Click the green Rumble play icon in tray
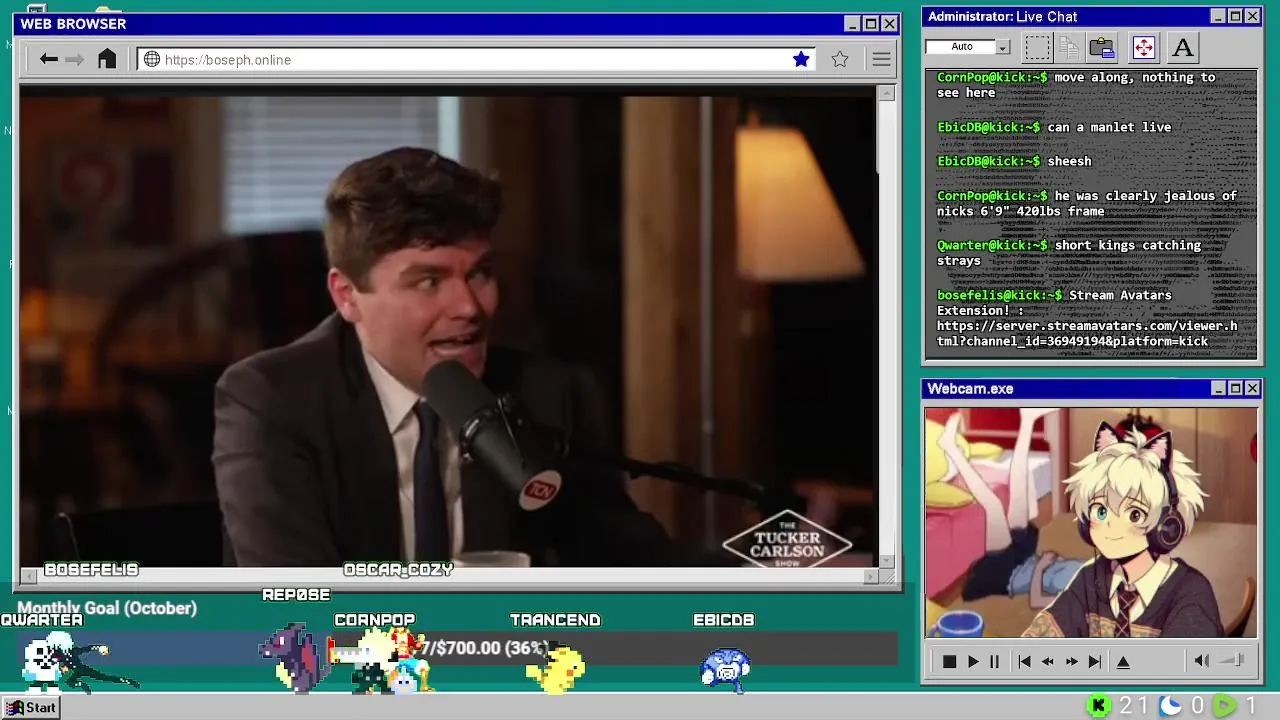The image size is (1280, 720). [x=1225, y=706]
